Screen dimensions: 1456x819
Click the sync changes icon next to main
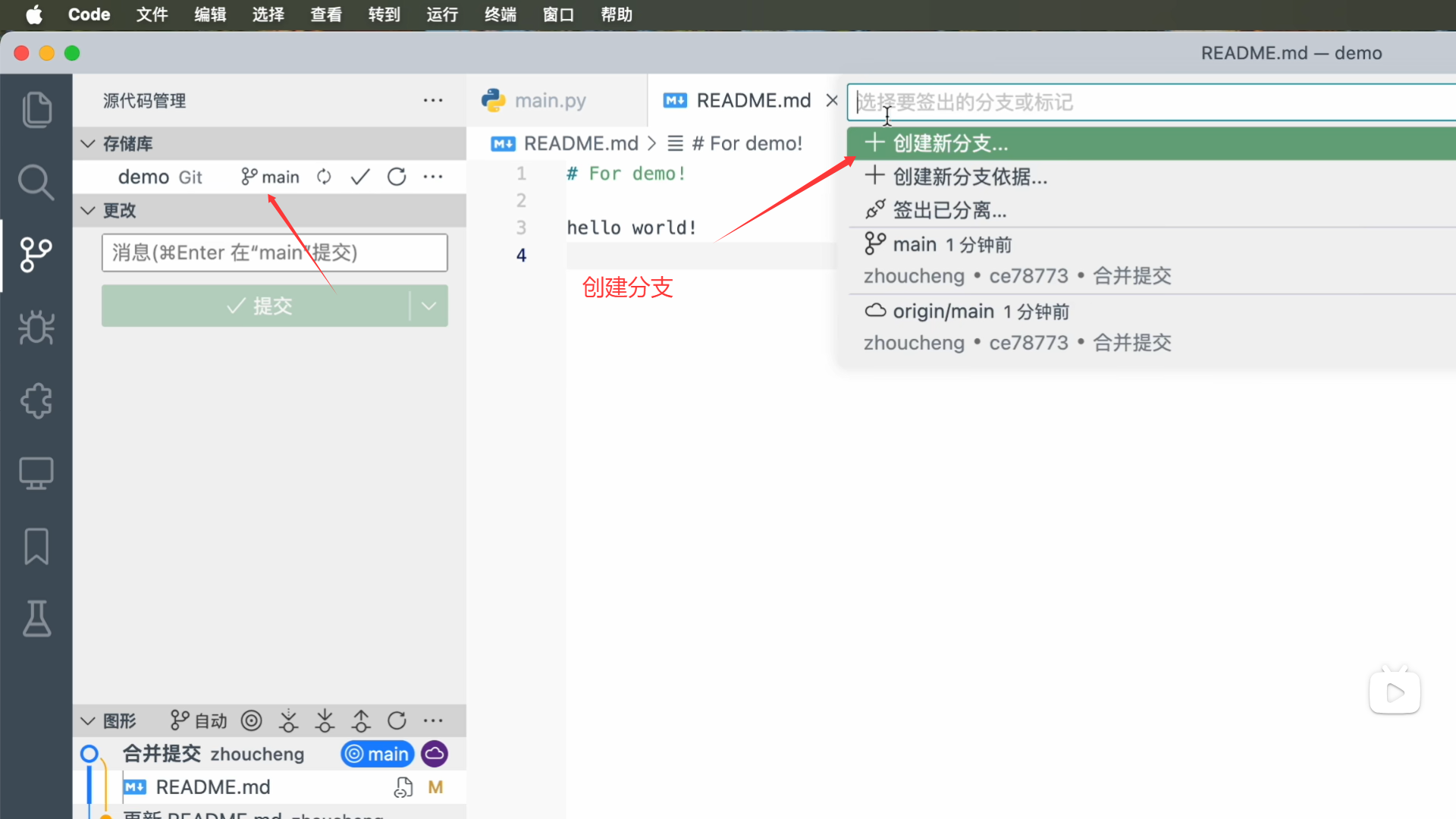pos(324,177)
